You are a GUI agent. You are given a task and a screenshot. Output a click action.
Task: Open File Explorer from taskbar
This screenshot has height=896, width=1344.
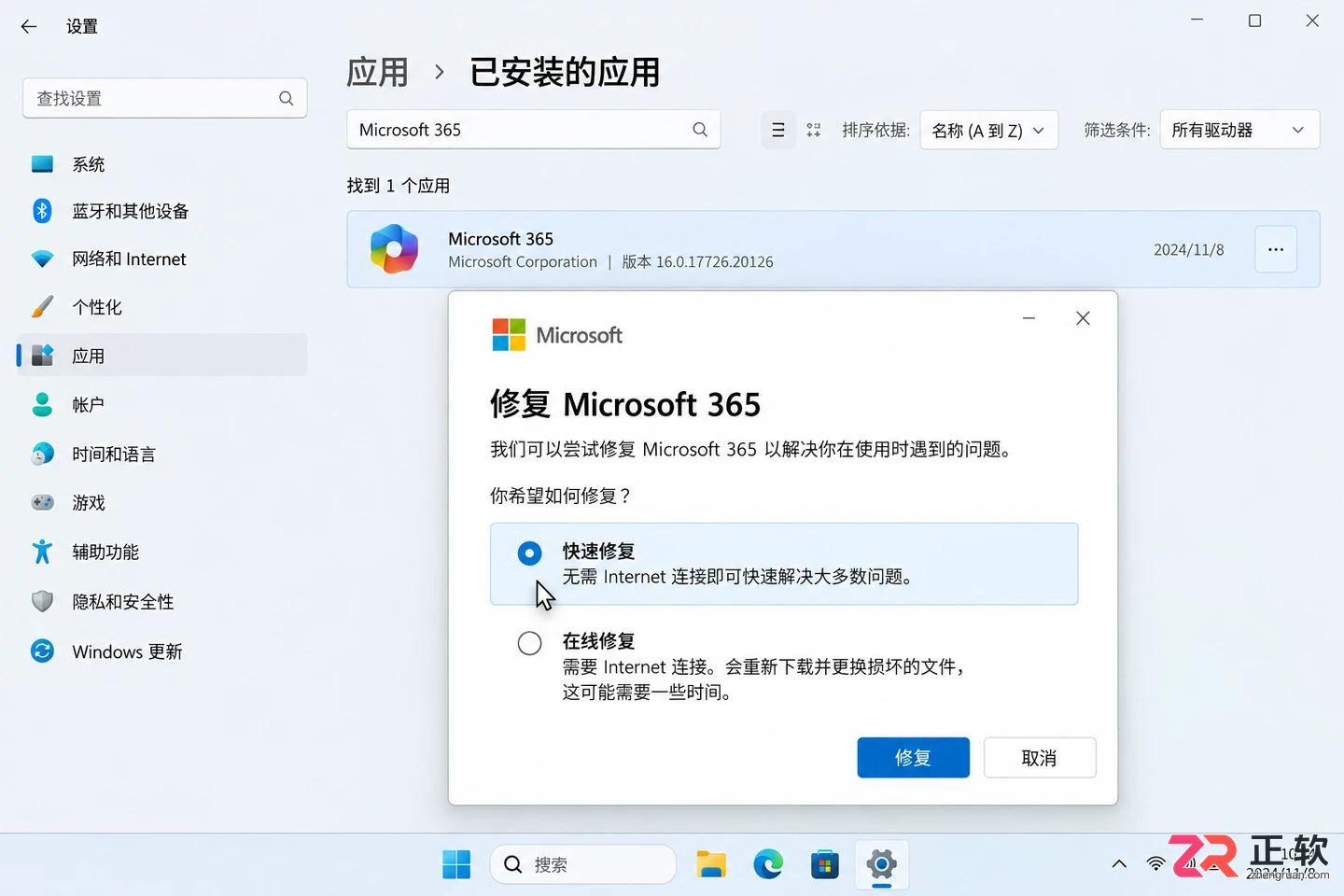[x=711, y=864]
